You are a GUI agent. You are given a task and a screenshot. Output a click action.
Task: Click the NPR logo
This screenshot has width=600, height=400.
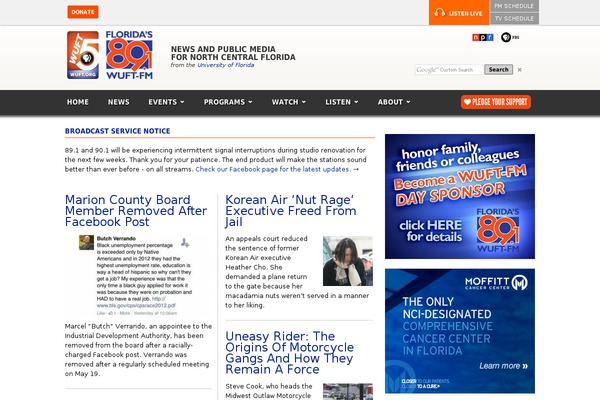[483, 37]
